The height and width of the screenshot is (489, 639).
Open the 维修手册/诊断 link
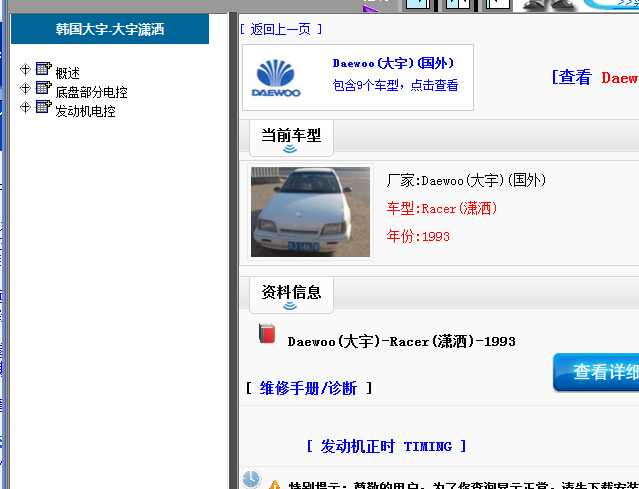(x=308, y=388)
